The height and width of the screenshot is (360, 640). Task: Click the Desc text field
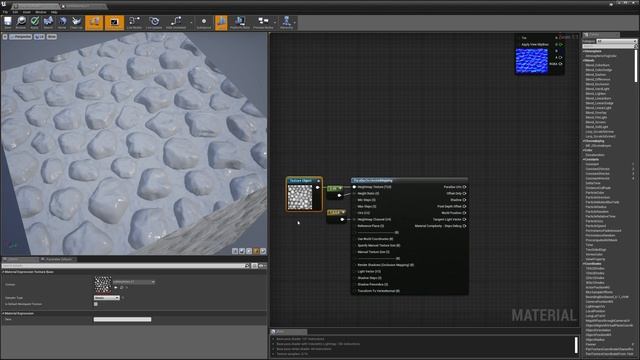click(x=122, y=320)
